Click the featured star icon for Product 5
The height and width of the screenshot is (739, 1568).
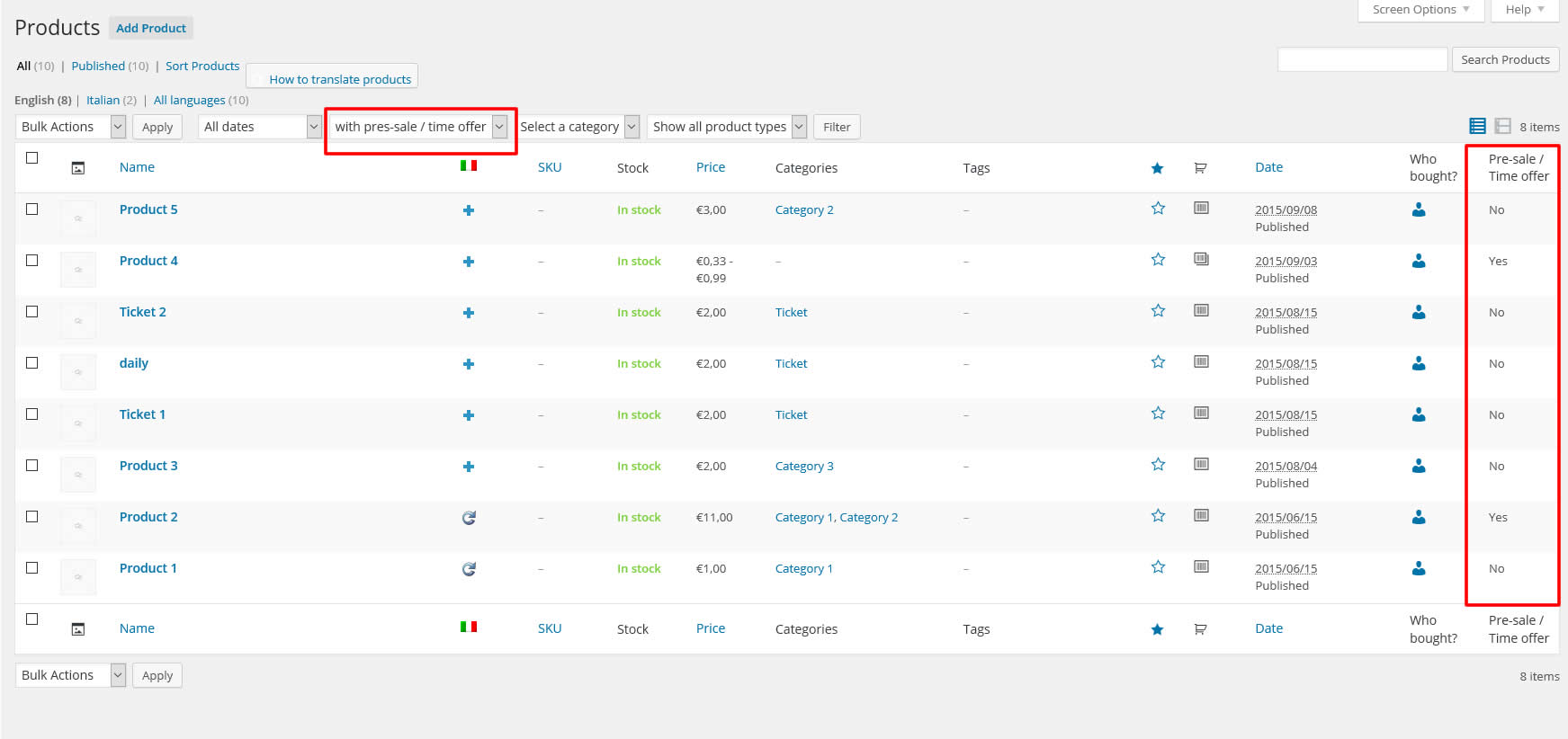click(x=1158, y=209)
